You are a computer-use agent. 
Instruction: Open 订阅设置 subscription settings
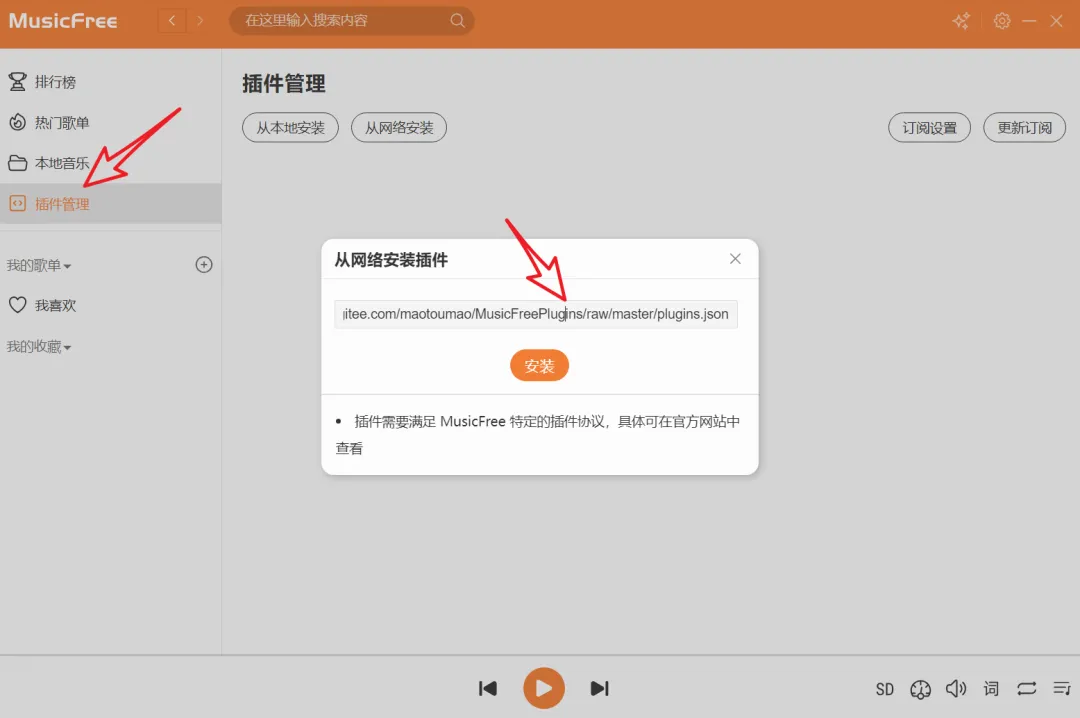(929, 127)
